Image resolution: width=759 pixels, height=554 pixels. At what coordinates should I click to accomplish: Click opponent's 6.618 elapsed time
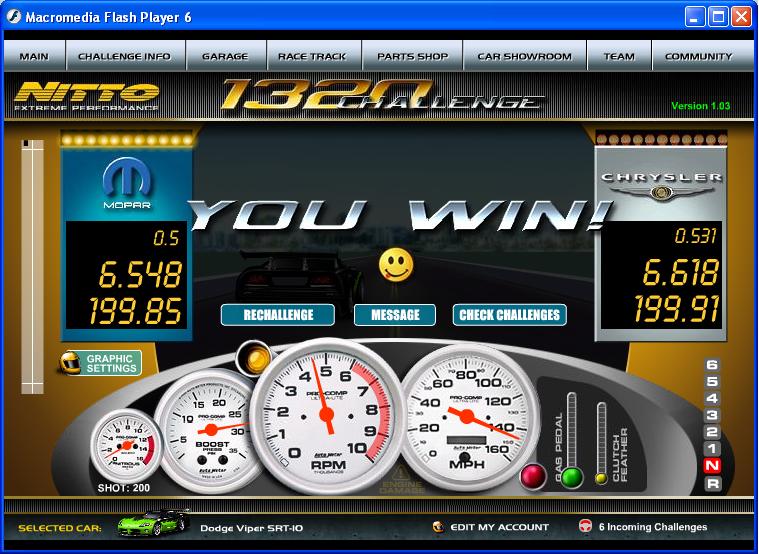680,272
